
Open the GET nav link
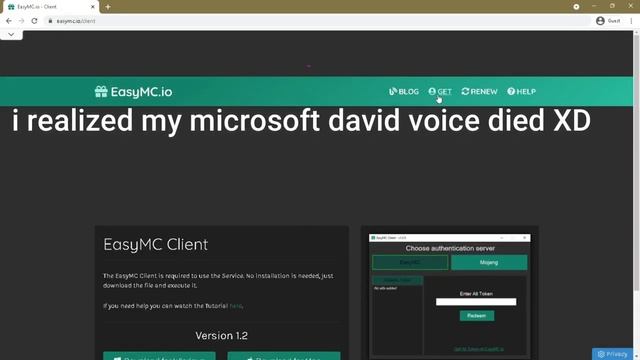tap(440, 91)
